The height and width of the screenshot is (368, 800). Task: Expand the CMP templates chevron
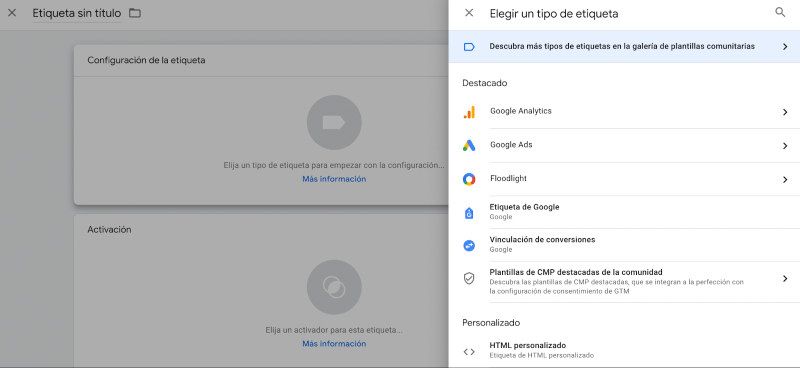pyautogui.click(x=785, y=279)
